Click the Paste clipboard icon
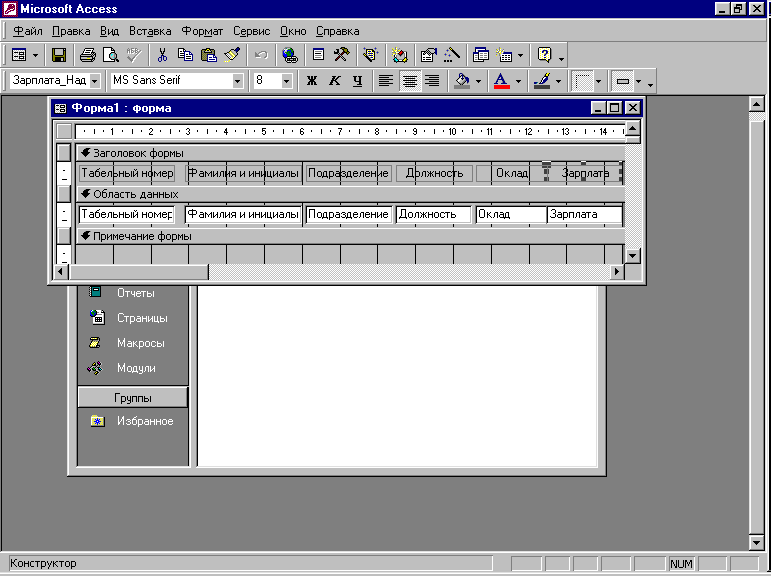 tap(209, 55)
